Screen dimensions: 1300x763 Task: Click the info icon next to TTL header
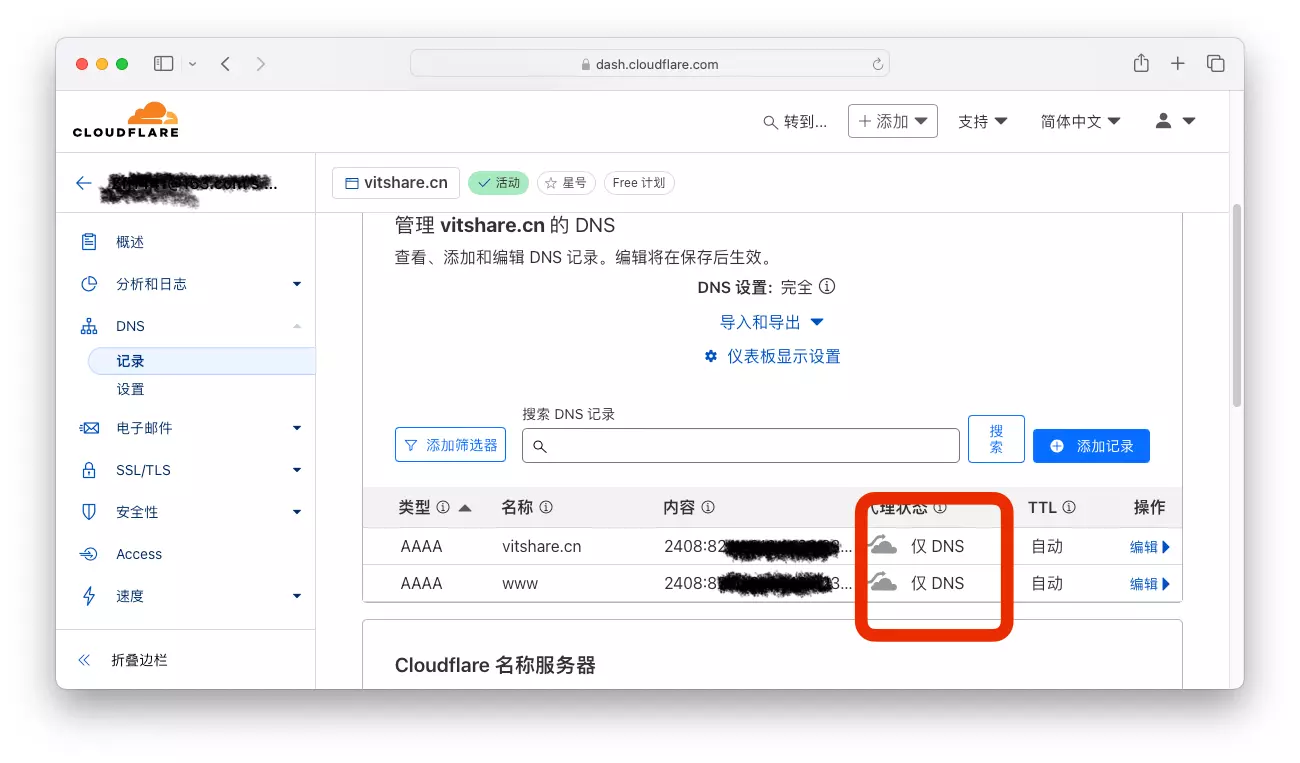[x=1069, y=508]
